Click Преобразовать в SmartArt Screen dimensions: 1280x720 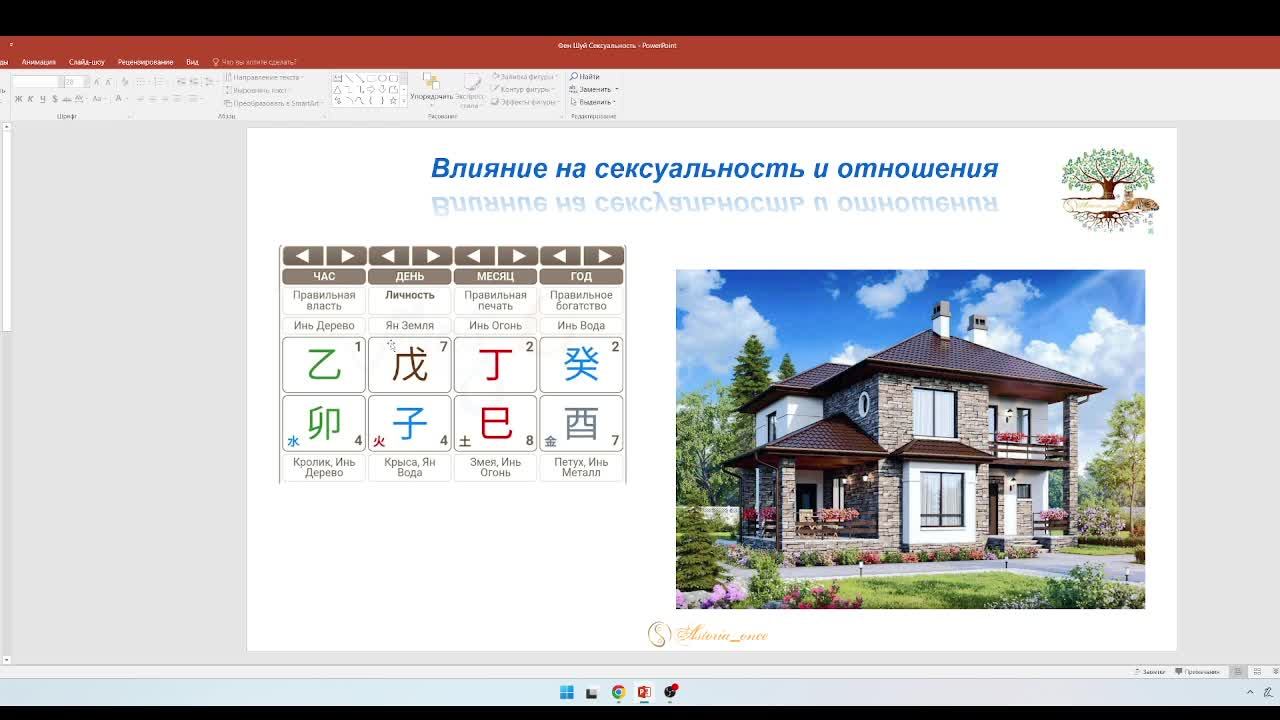(272, 103)
